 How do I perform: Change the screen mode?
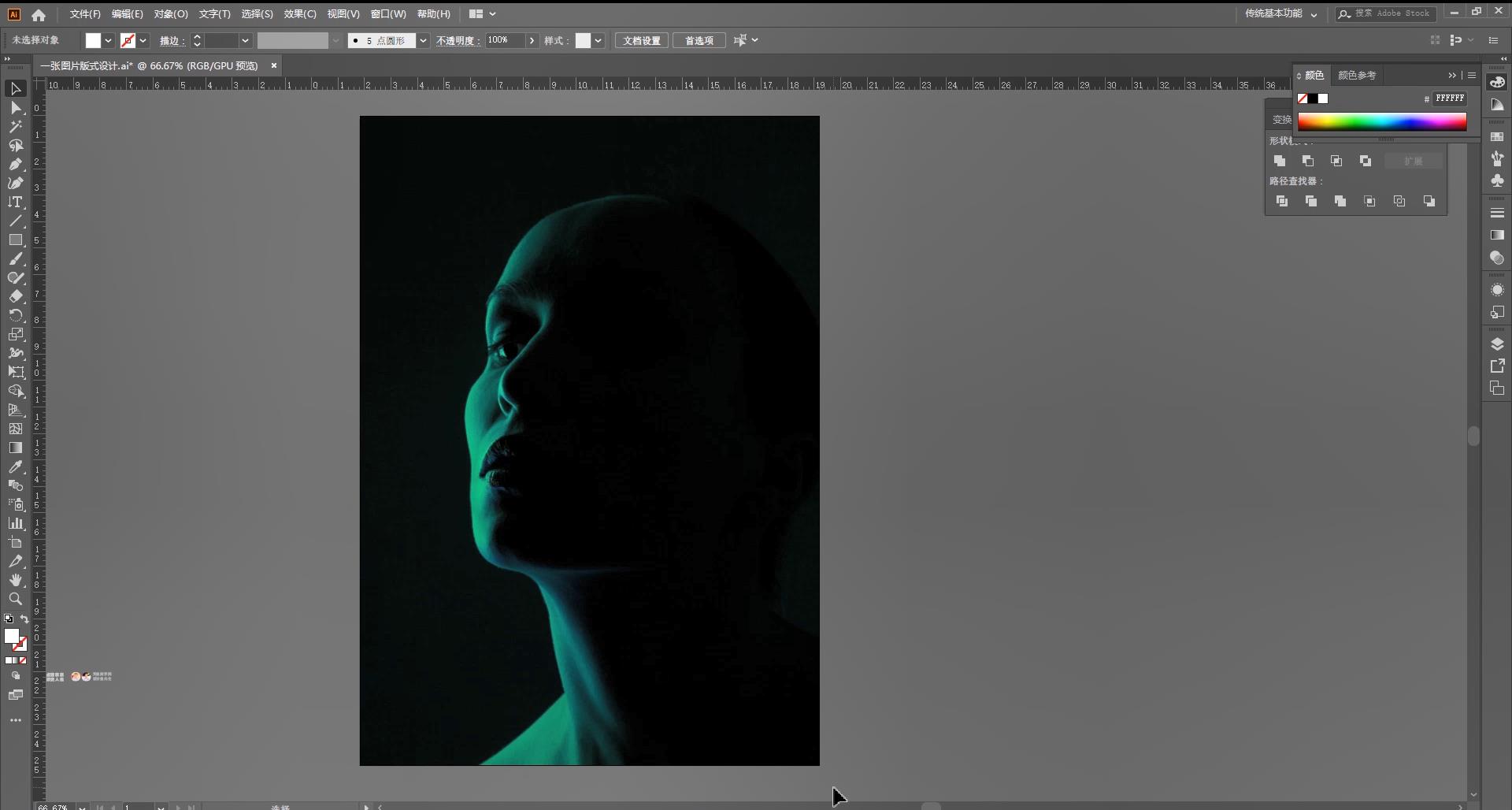(x=16, y=695)
